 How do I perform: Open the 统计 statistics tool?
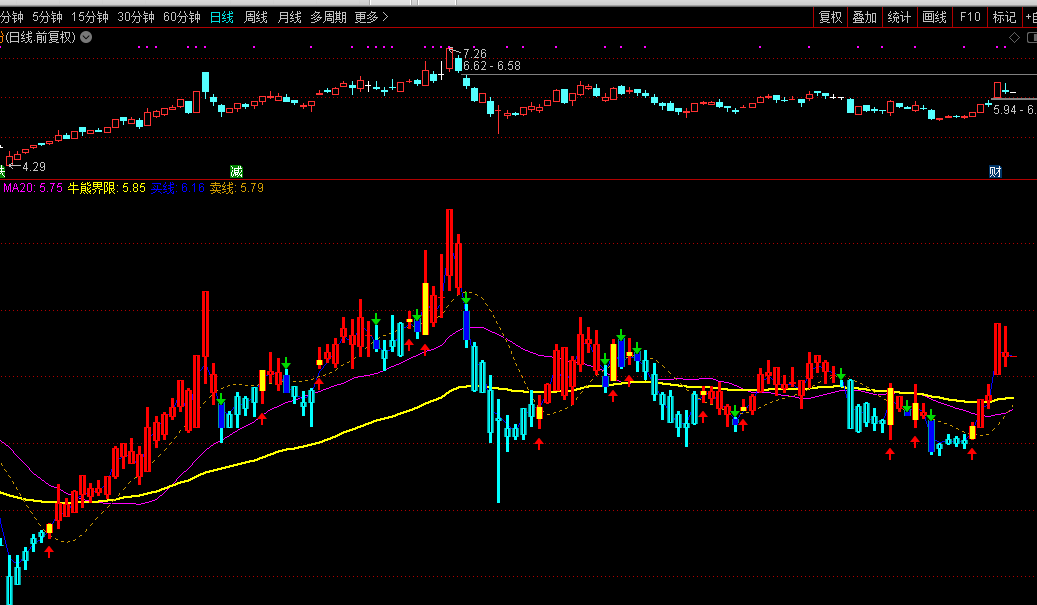click(899, 17)
